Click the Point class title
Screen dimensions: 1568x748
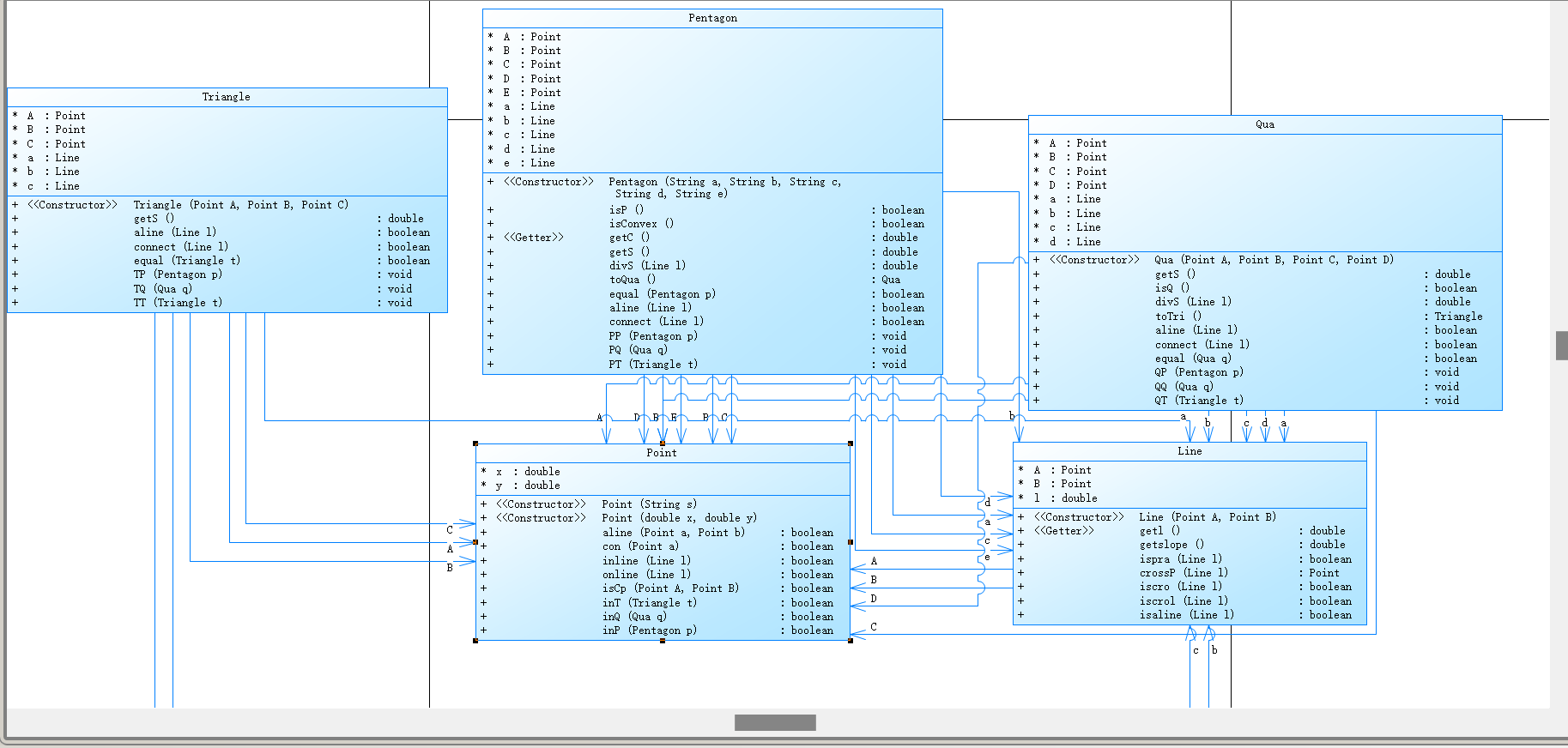[662, 453]
